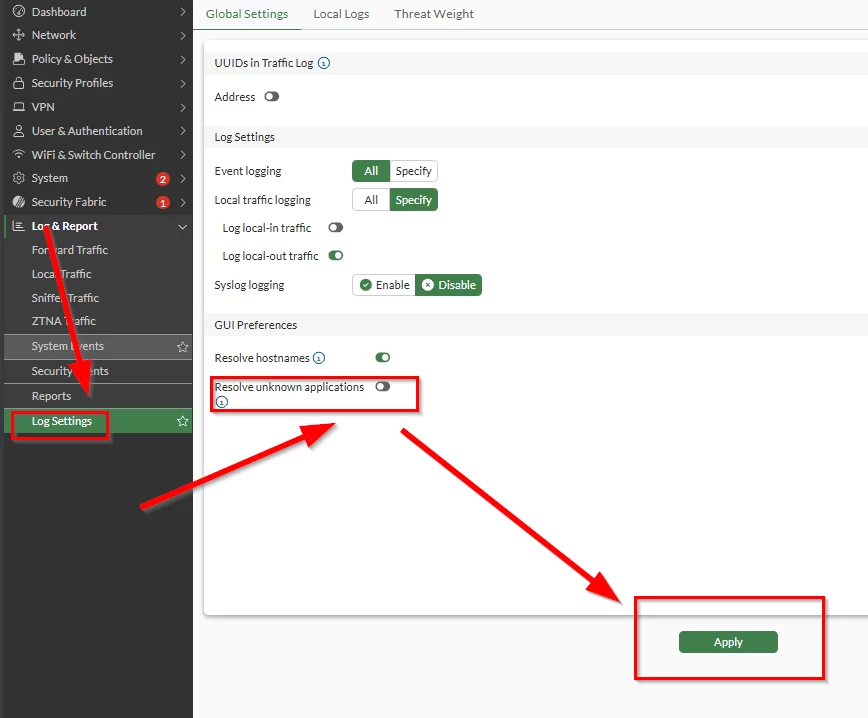Click the Security Profiles lock icon
Image resolution: width=868 pixels, height=718 pixels.
tap(18, 83)
